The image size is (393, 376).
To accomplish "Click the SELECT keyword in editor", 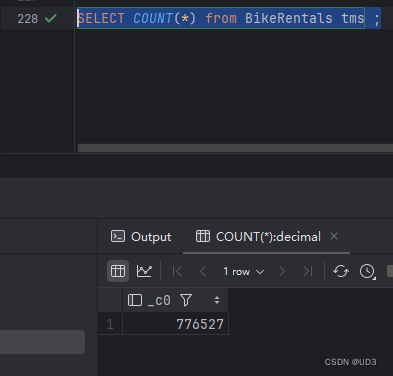I will click(101, 18).
